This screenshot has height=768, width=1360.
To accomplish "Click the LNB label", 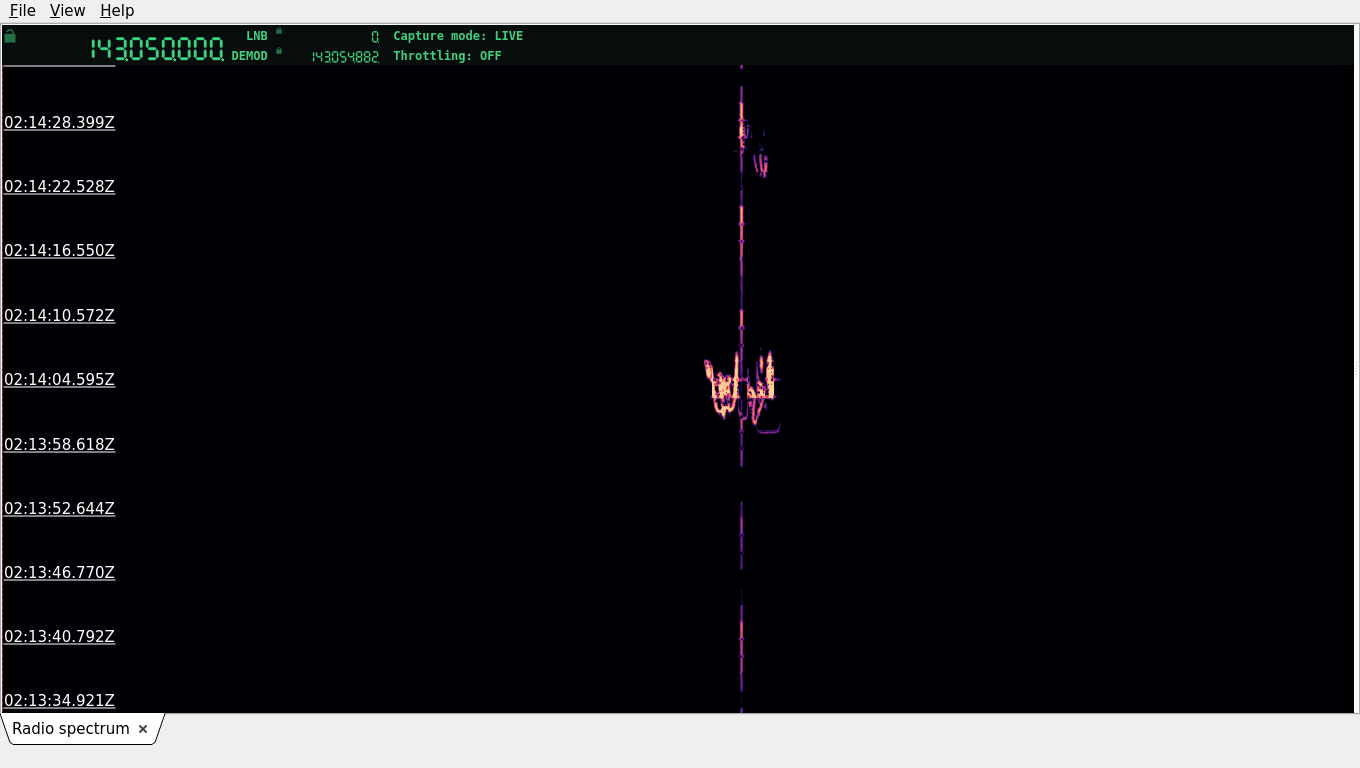I will coord(257,36).
